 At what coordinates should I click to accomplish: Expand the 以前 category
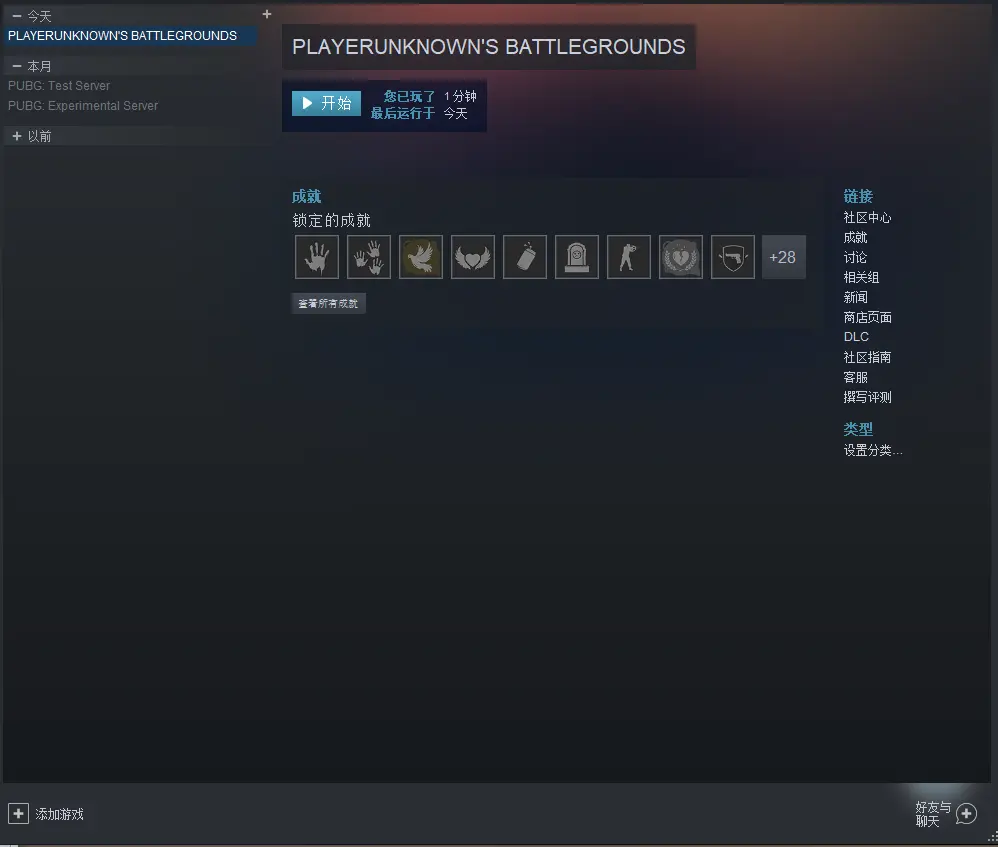[17, 136]
